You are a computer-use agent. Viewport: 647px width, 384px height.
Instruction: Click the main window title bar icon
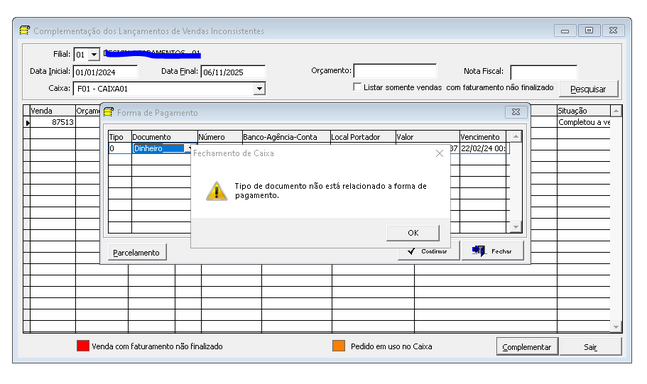point(25,30)
